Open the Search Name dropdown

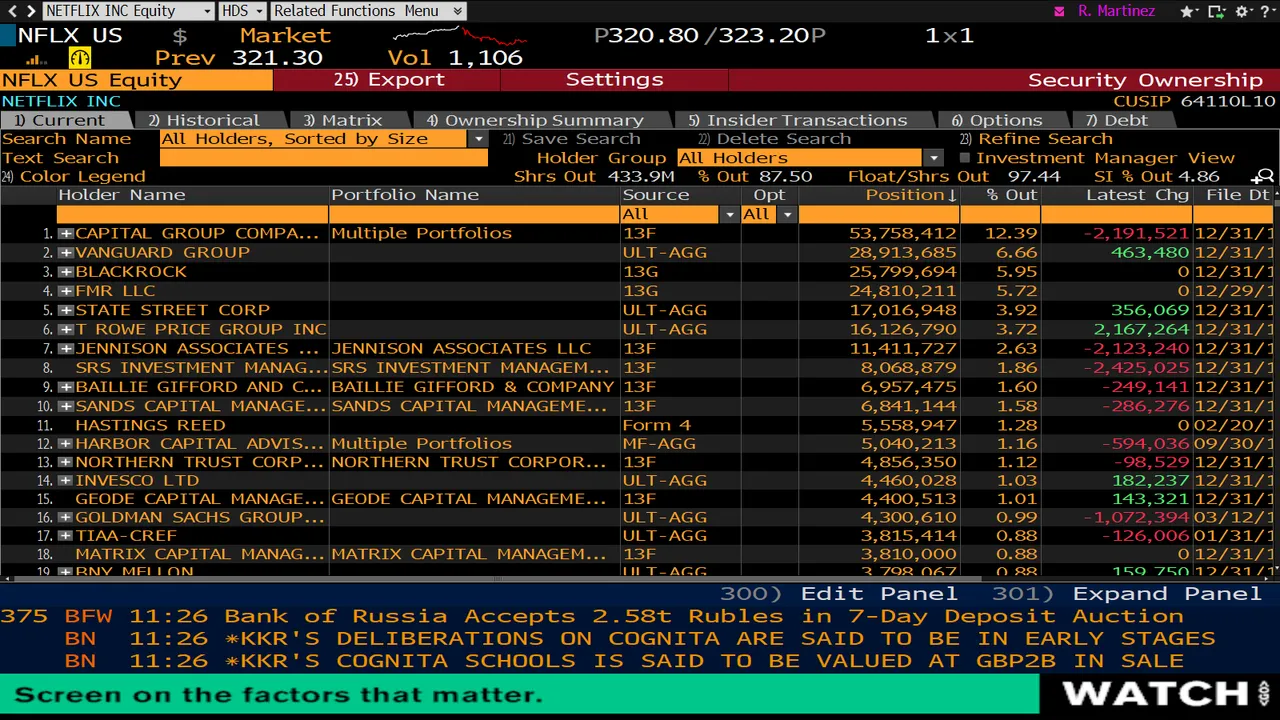[479, 139]
